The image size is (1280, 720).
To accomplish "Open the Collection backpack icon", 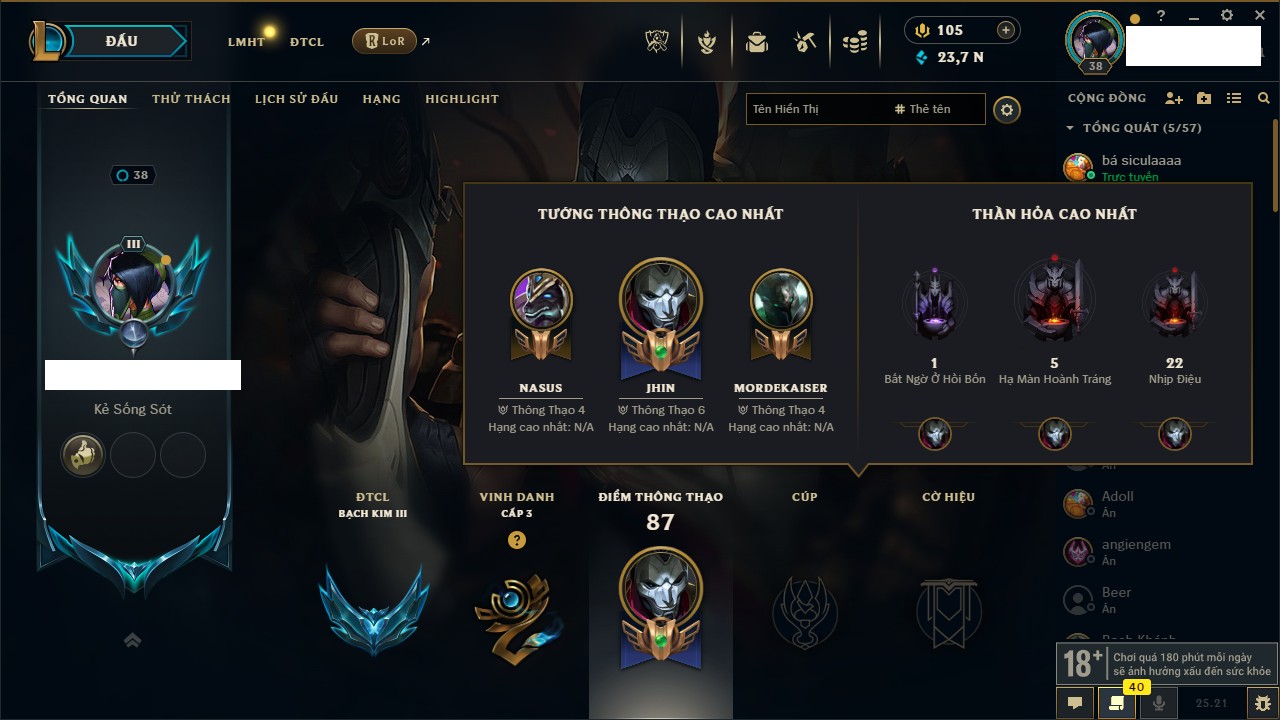I will click(x=757, y=42).
